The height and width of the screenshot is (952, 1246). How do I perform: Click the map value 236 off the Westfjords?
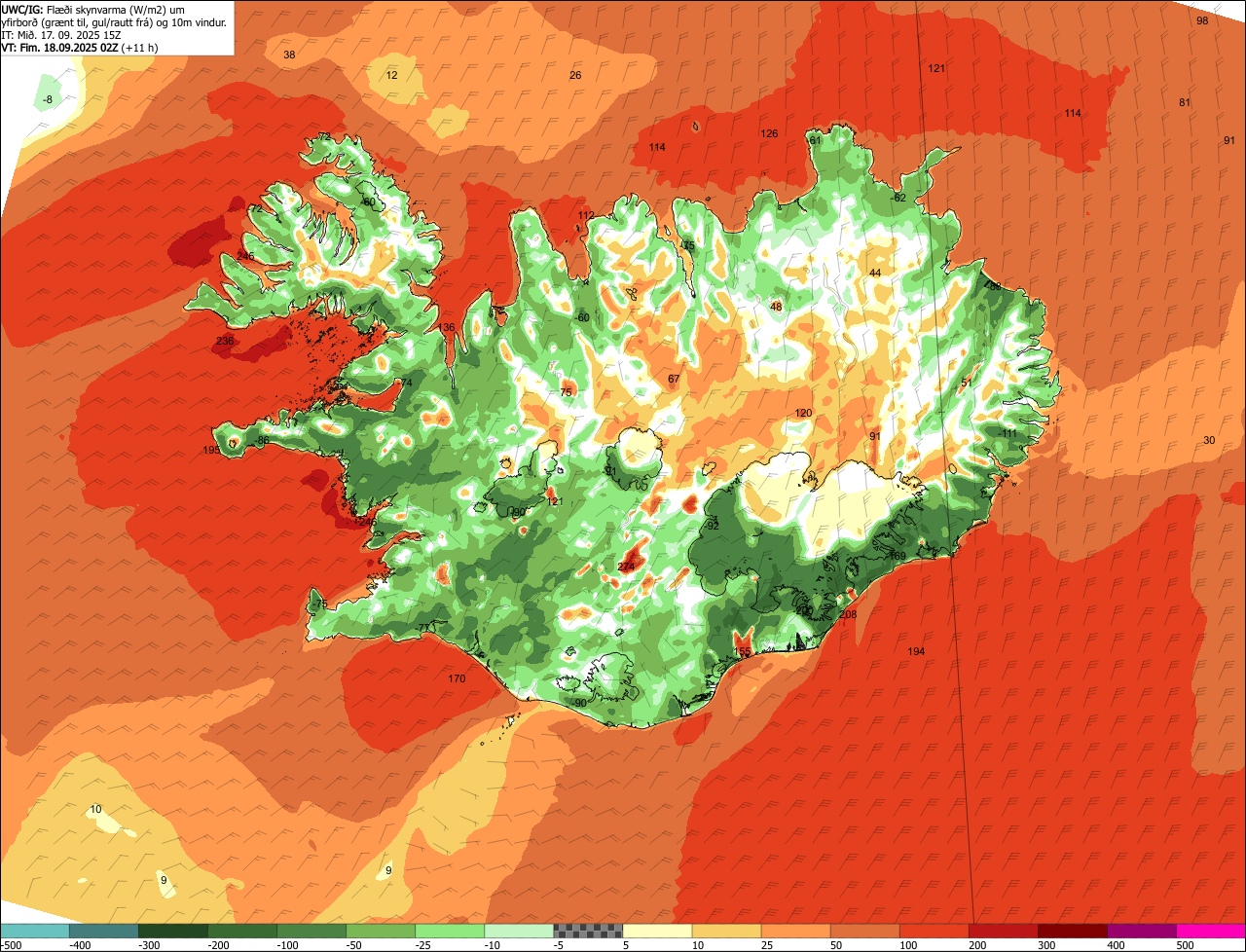pyautogui.click(x=225, y=341)
